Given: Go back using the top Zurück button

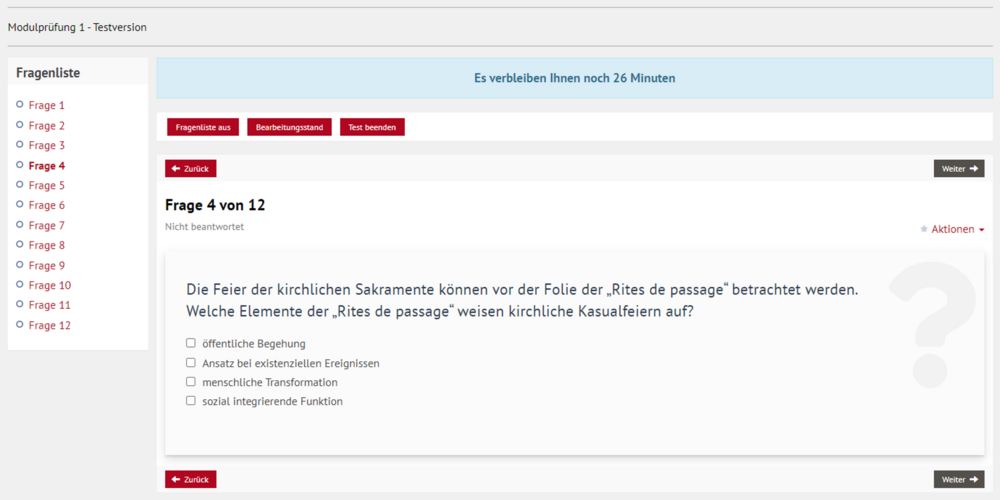Looking at the screenshot, I should [x=191, y=169].
